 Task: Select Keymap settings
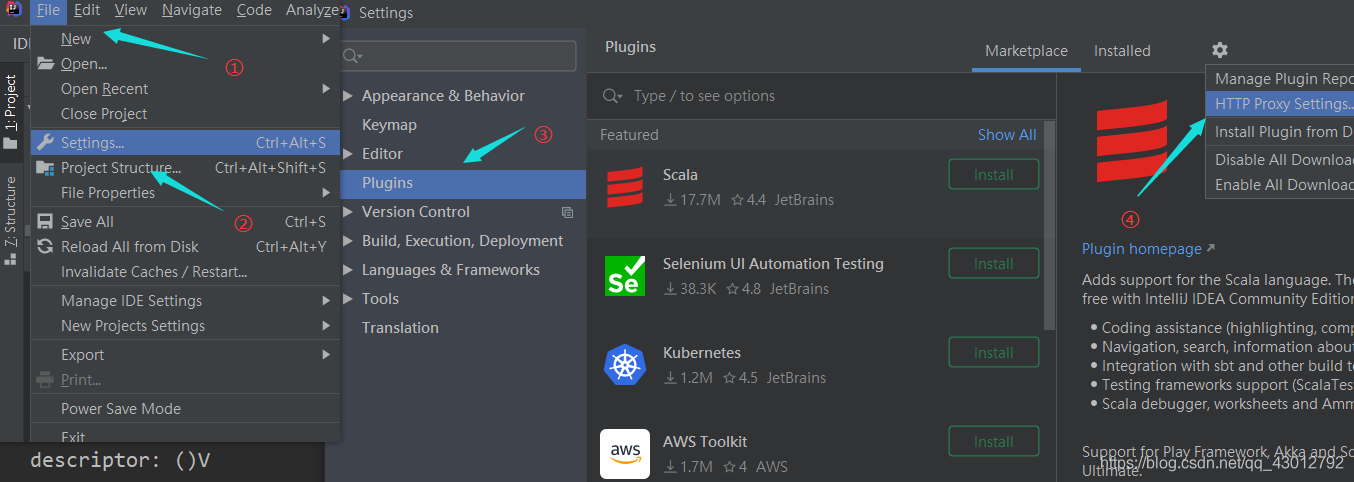click(x=389, y=125)
